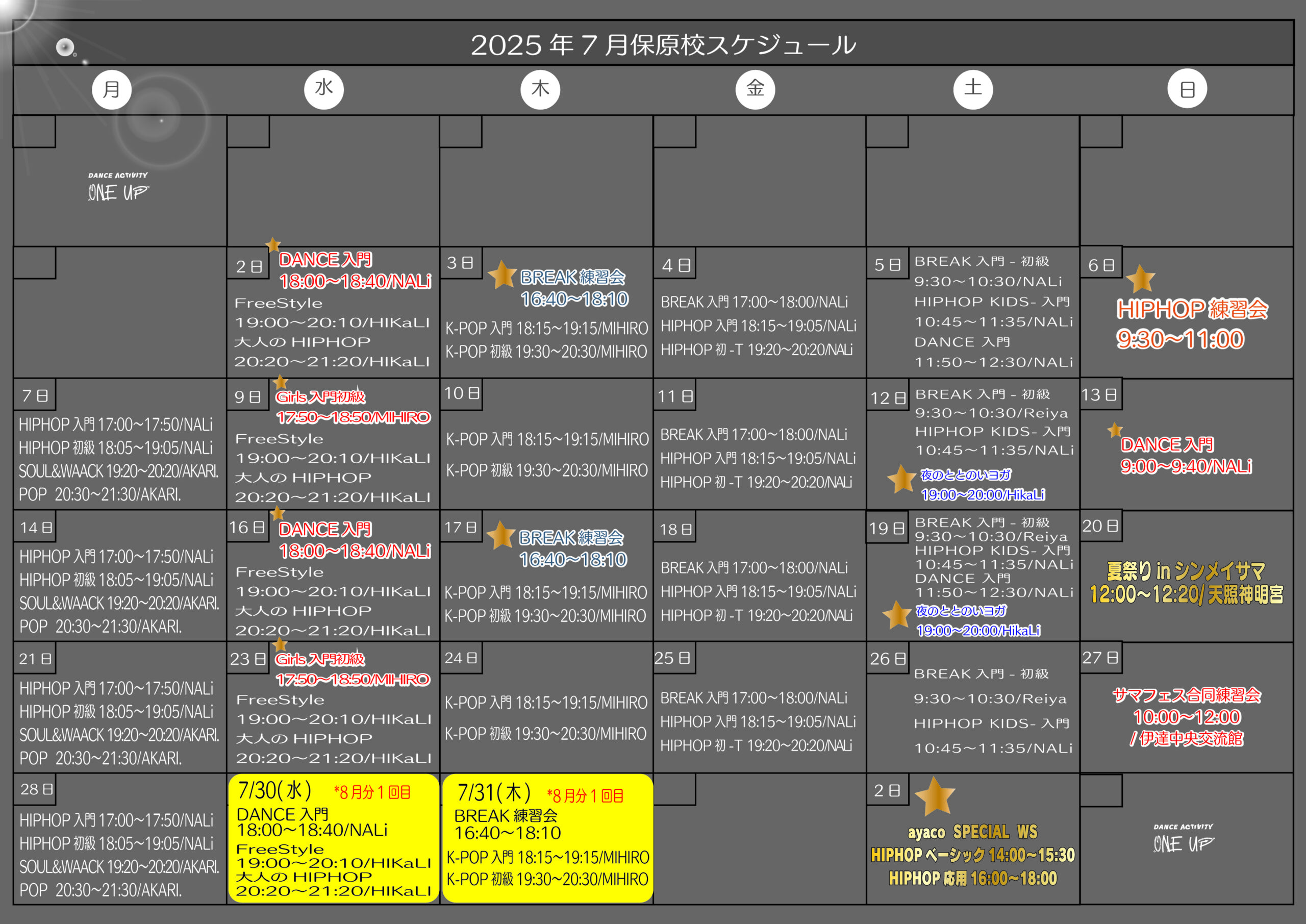
Task: Click the Saturday (土) day circle
Action: click(973, 89)
